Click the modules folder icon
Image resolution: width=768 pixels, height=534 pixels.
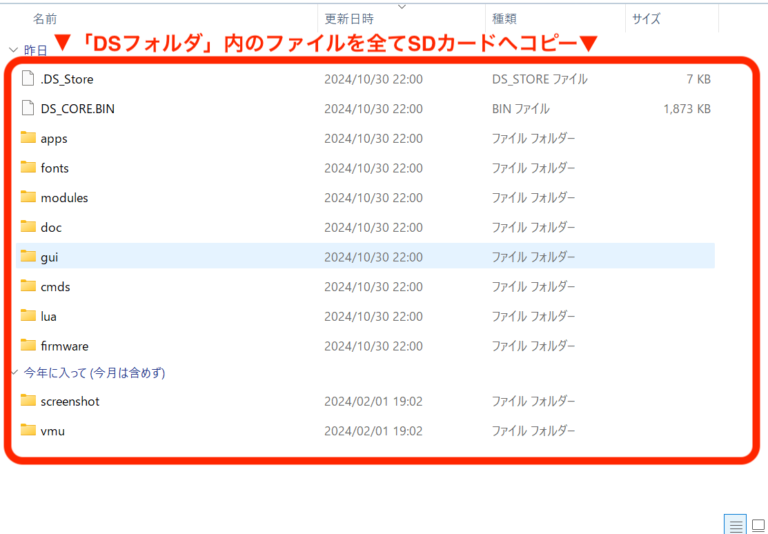tap(28, 197)
